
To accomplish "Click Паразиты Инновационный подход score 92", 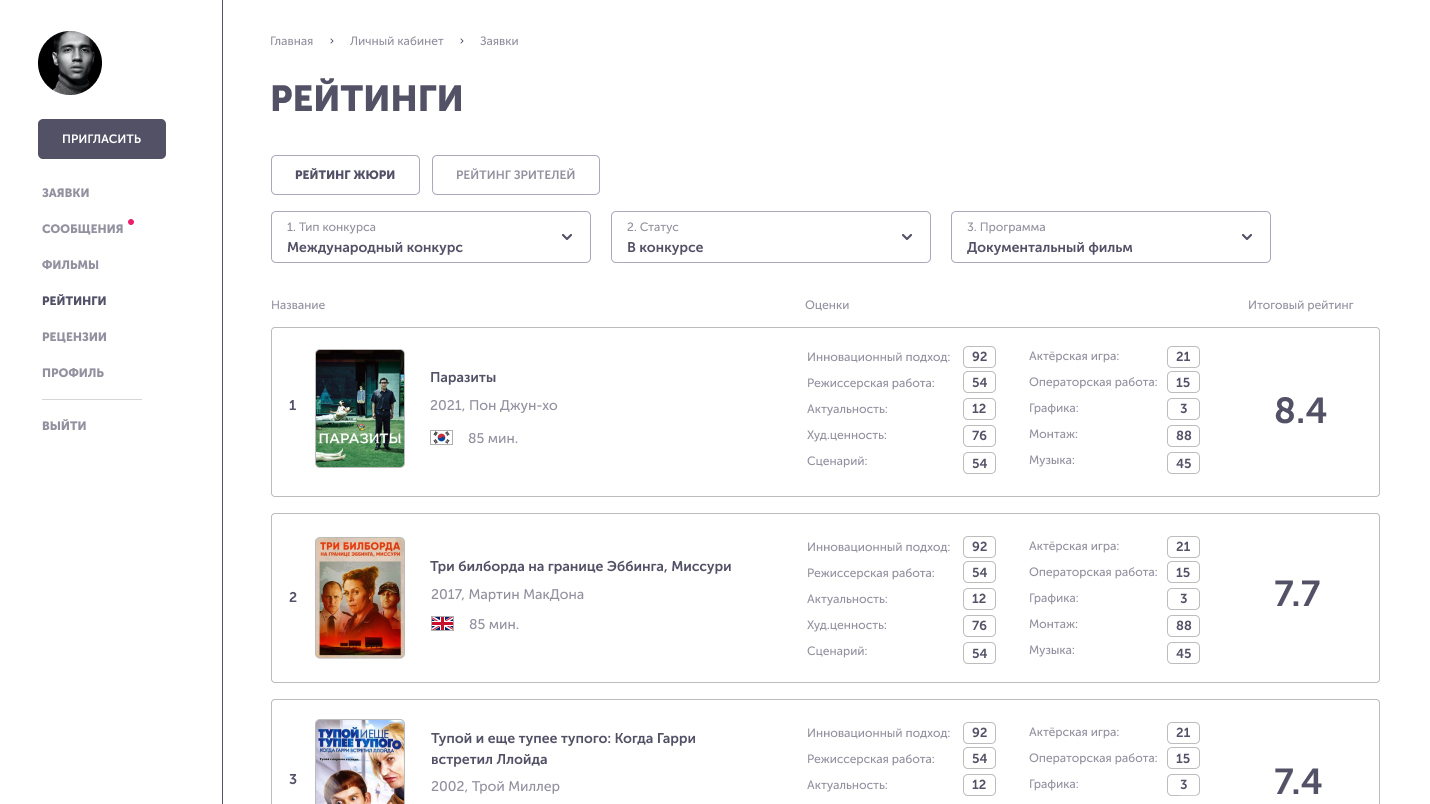I will point(979,357).
